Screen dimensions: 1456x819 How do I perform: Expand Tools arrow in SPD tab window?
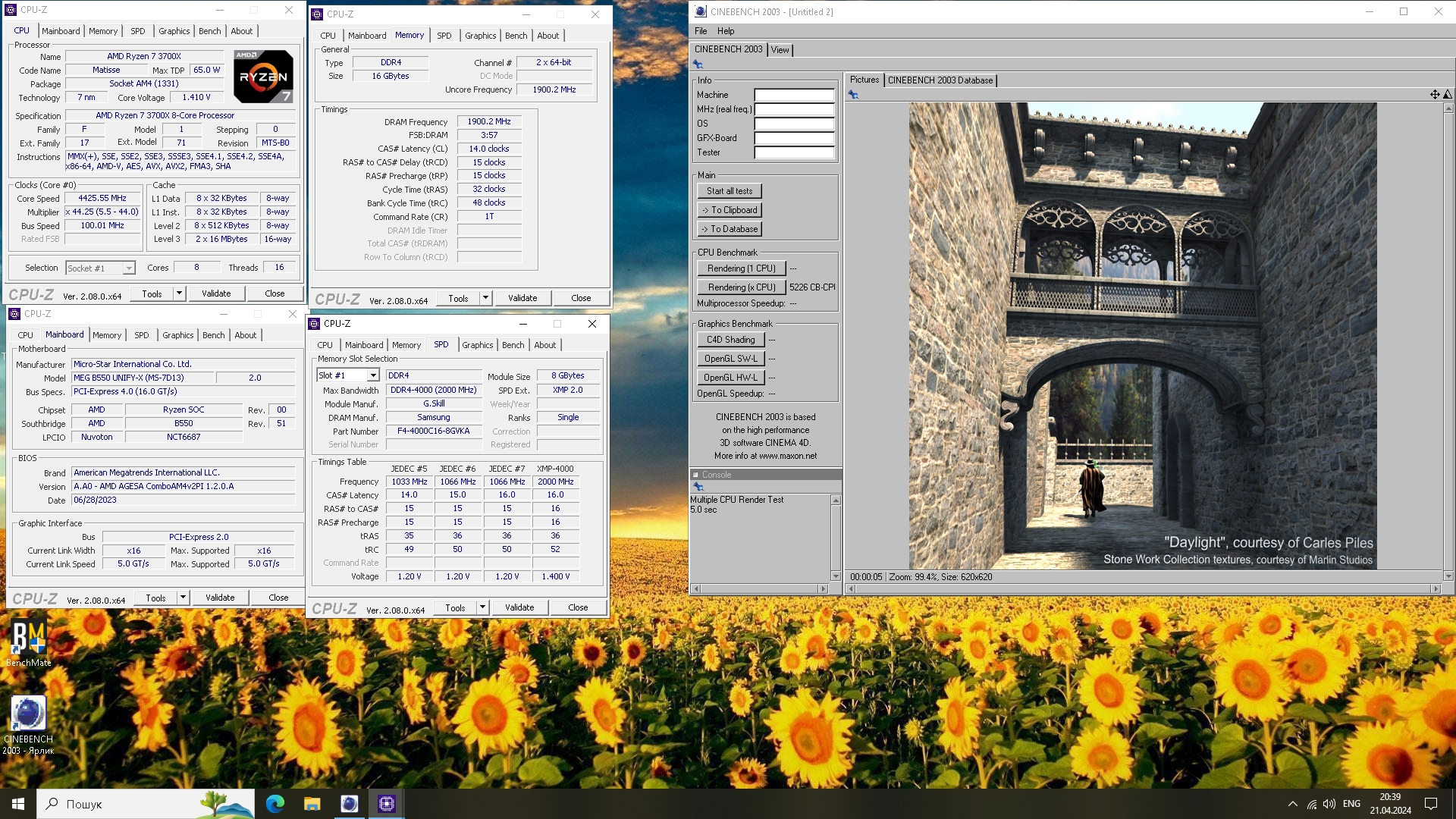click(482, 607)
